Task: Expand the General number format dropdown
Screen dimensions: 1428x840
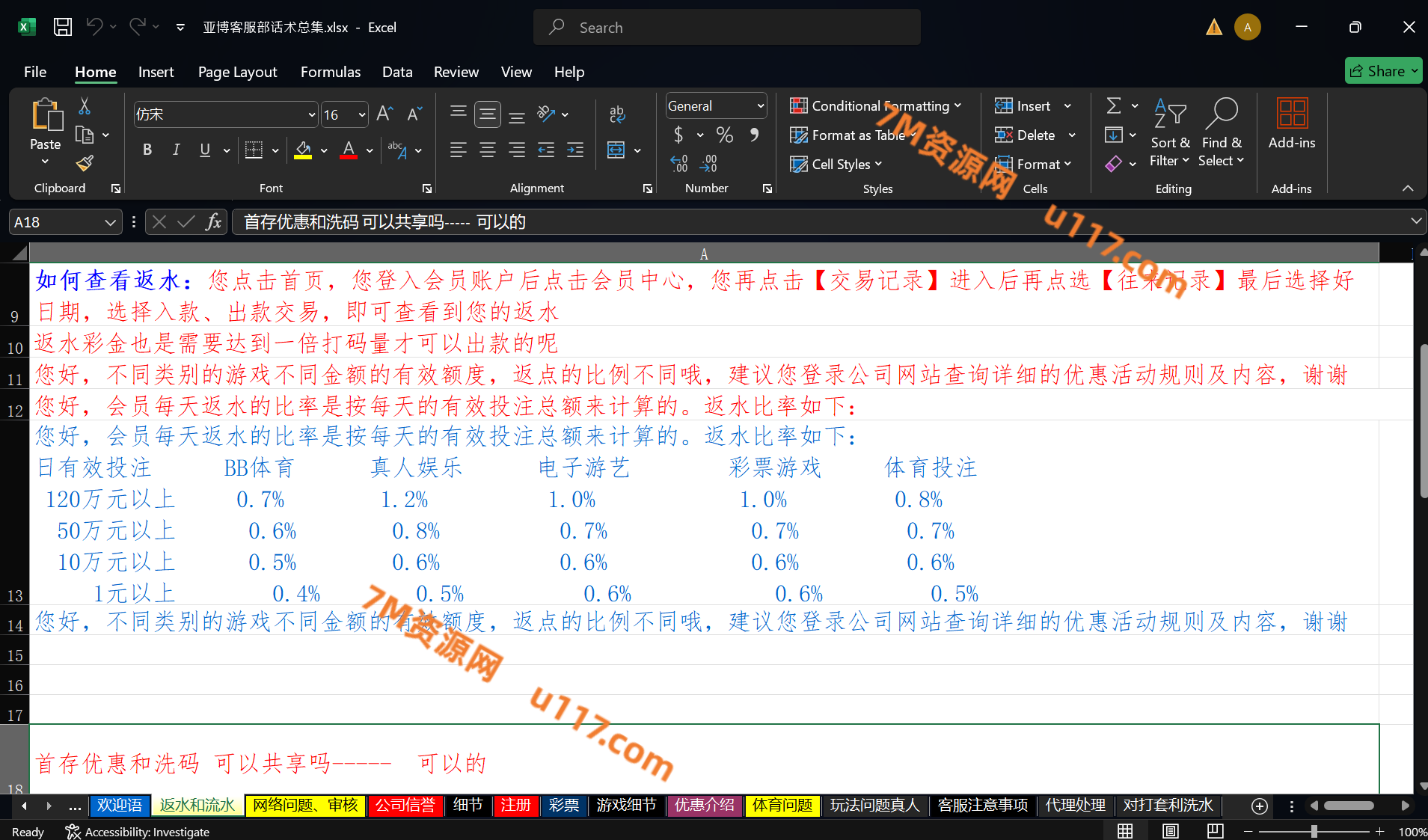Action: click(760, 106)
